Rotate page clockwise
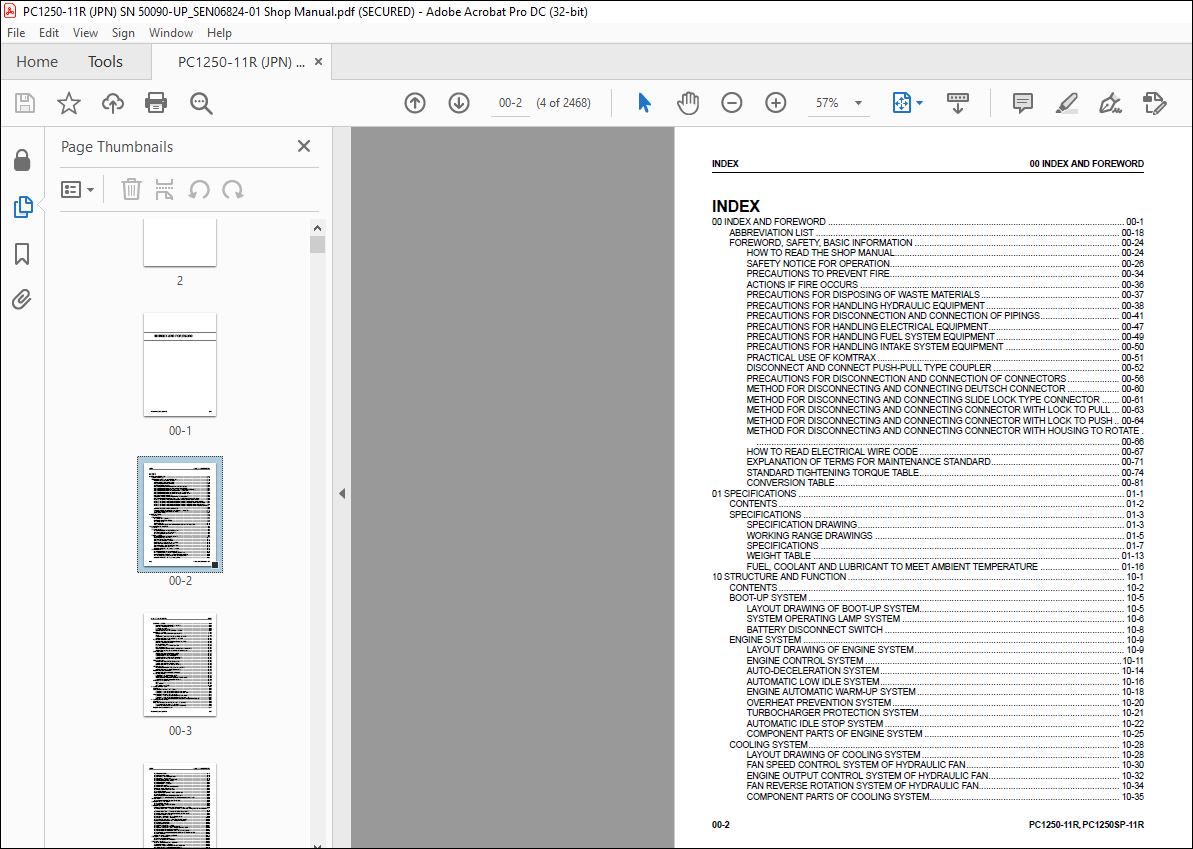1193x849 pixels. click(233, 189)
